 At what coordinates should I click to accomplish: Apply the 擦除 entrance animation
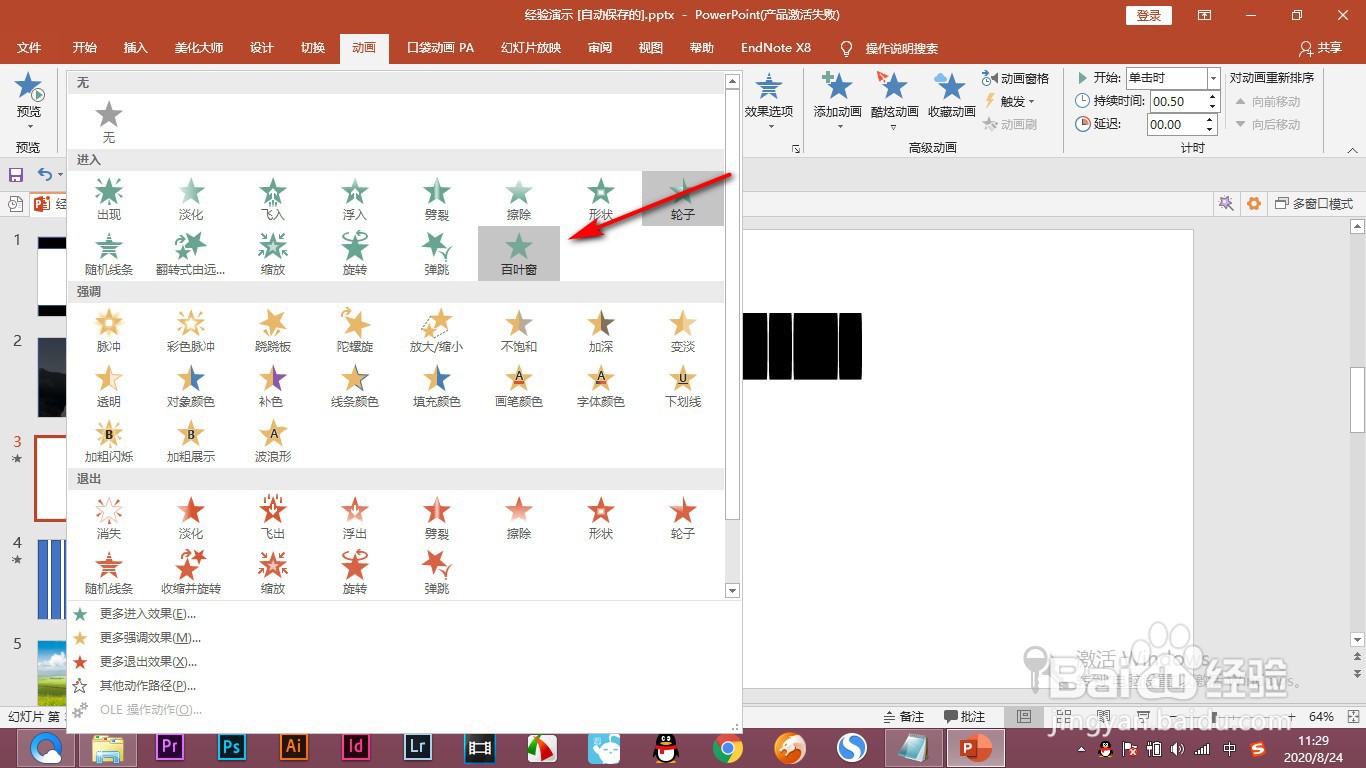519,198
